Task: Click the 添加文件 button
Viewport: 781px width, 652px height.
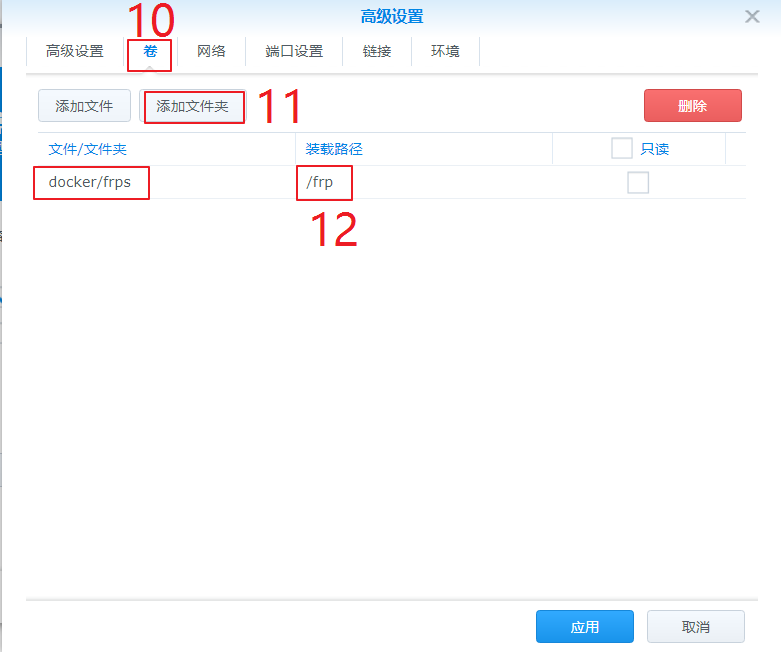Action: pos(84,106)
